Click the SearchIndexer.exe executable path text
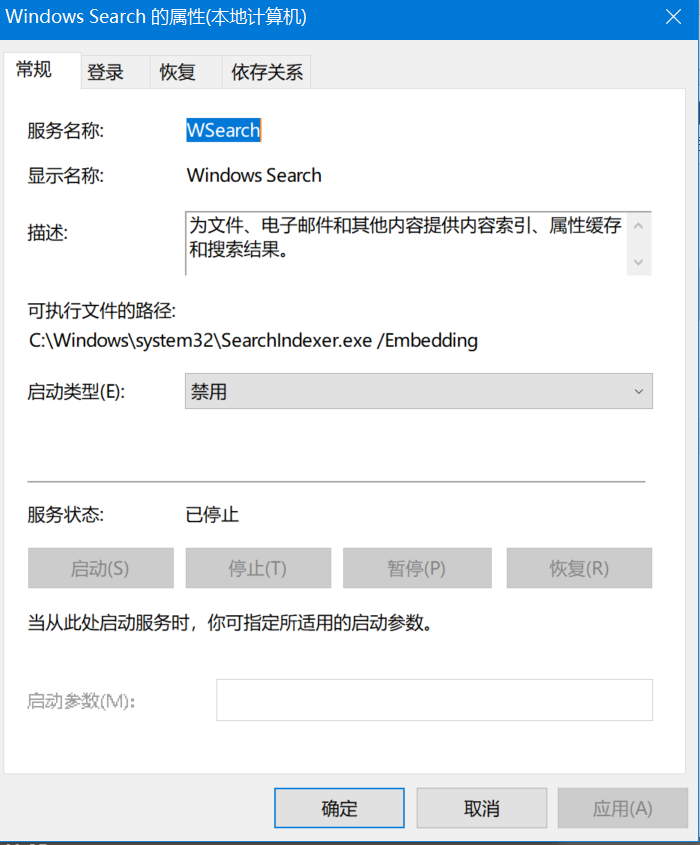 click(x=253, y=340)
